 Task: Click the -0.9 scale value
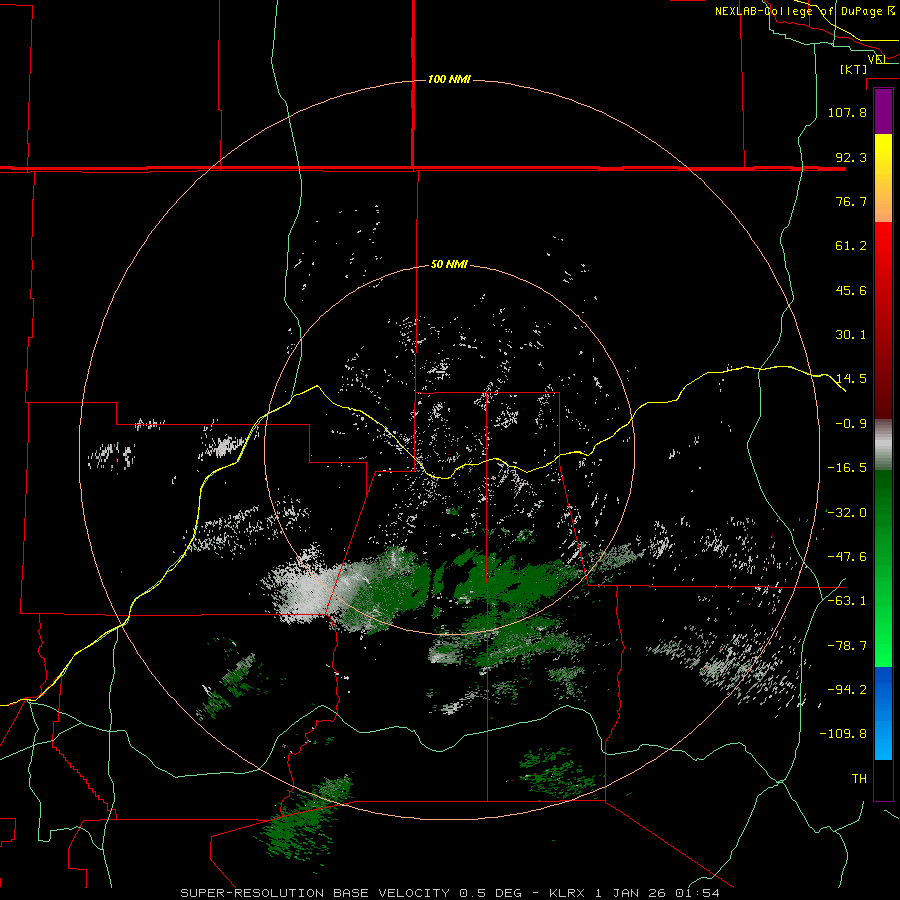851,424
